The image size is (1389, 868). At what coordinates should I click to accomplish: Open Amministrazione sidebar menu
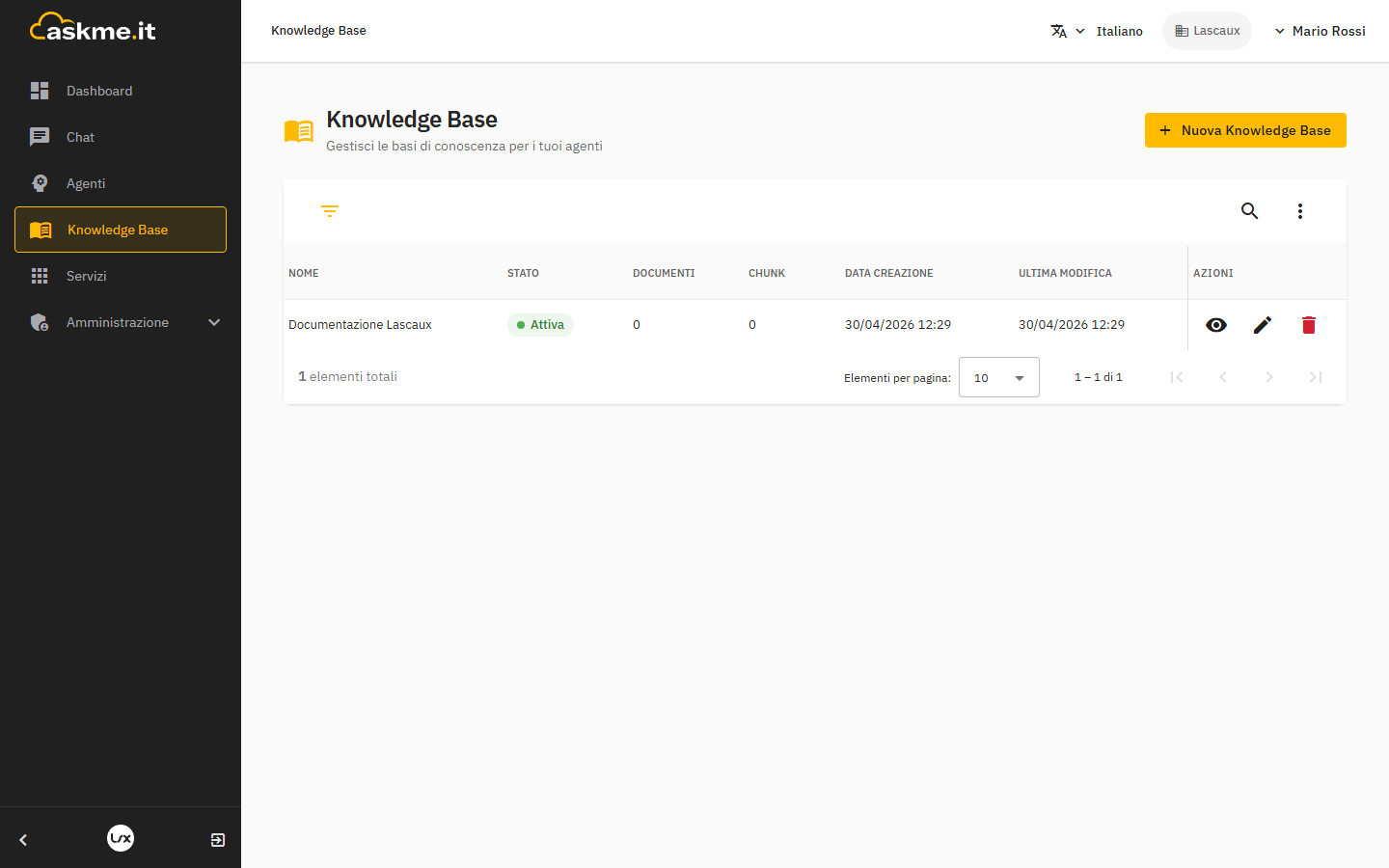[121, 322]
